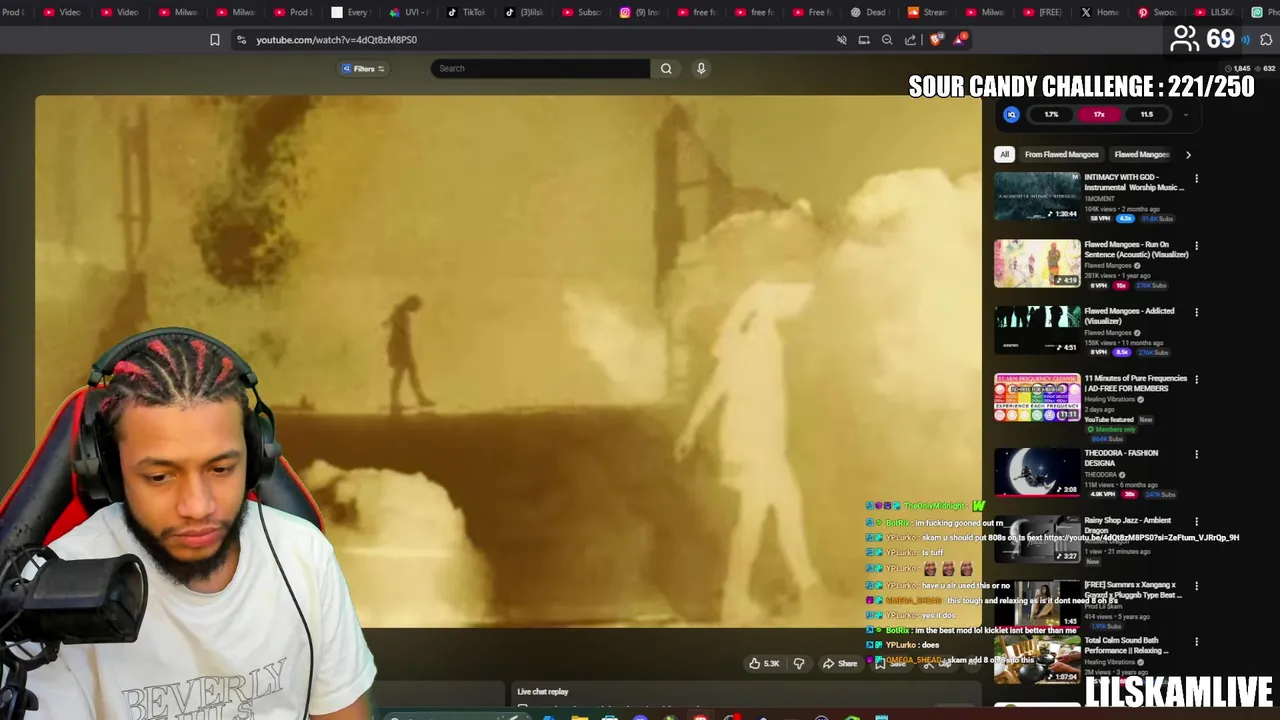1280x720 pixels.
Task: Click the Share button under the video
Action: (840, 663)
